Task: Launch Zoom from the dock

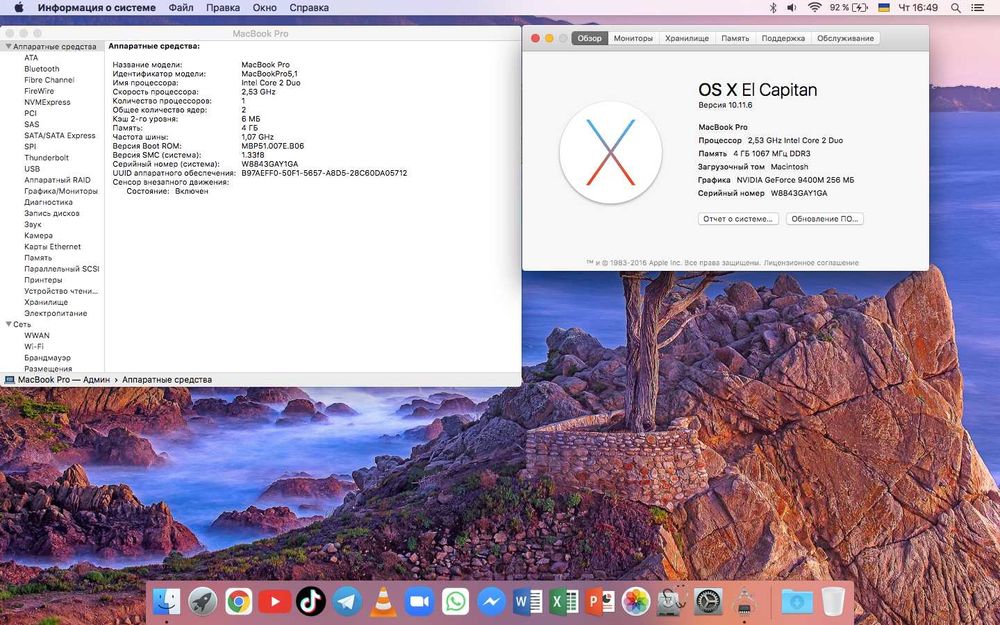Action: point(420,601)
